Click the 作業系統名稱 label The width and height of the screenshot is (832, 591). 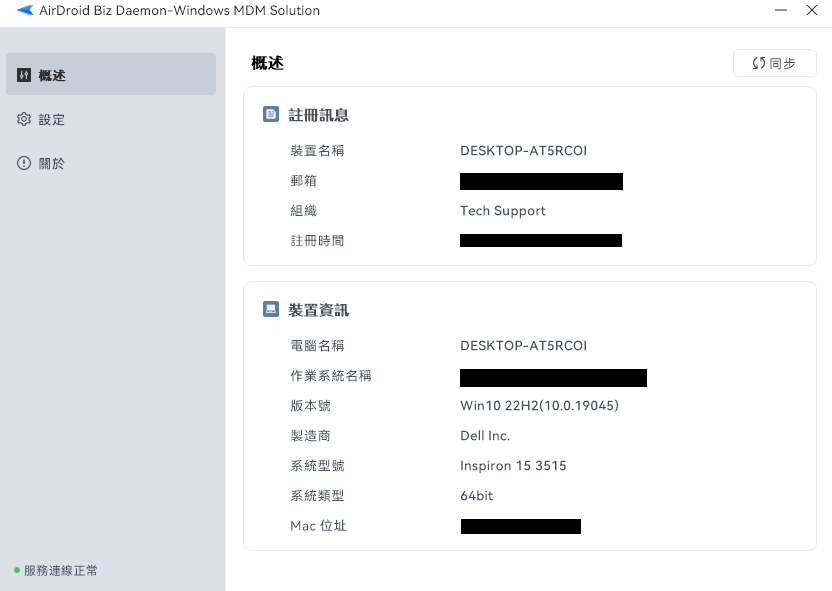point(331,376)
